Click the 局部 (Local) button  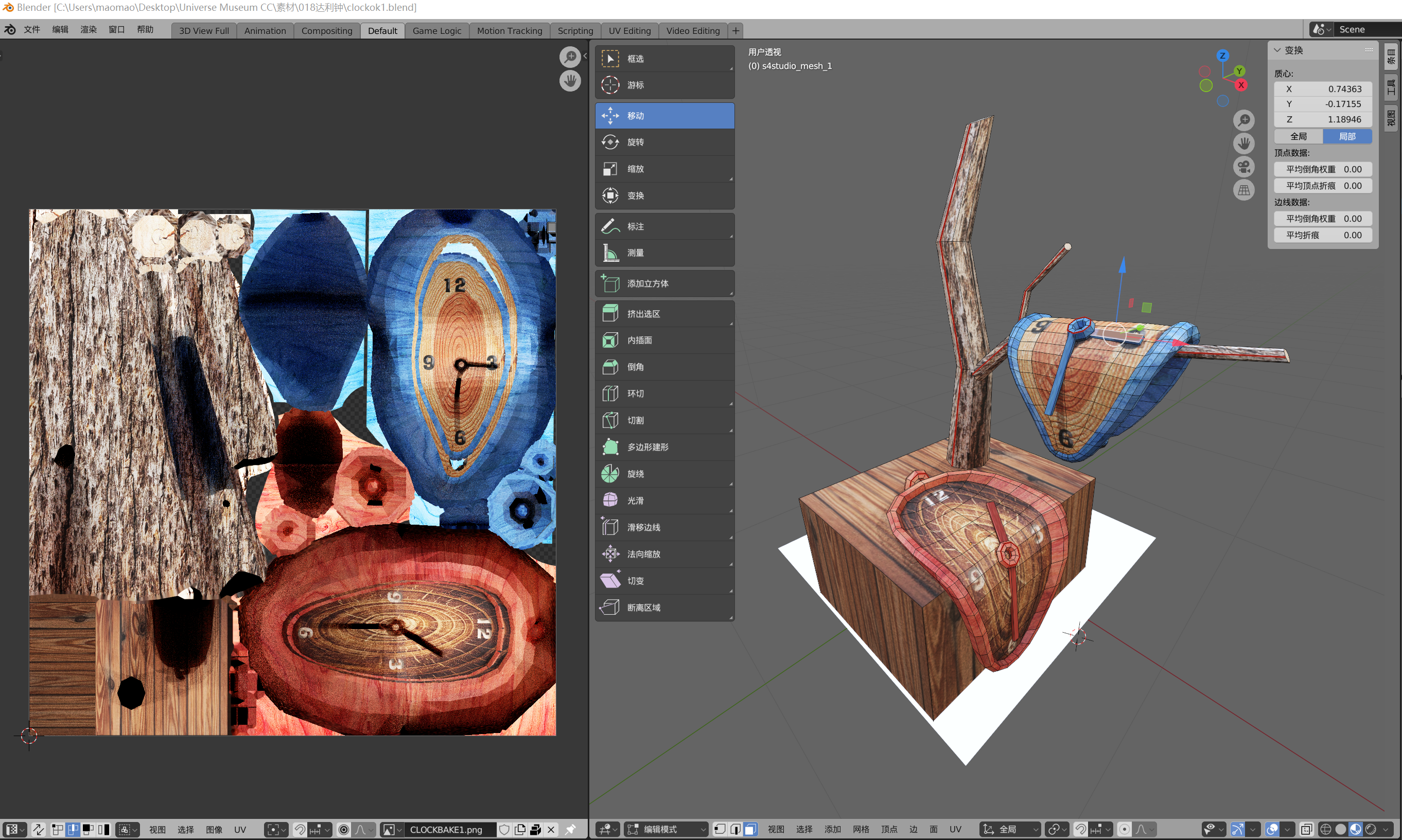(x=1347, y=136)
